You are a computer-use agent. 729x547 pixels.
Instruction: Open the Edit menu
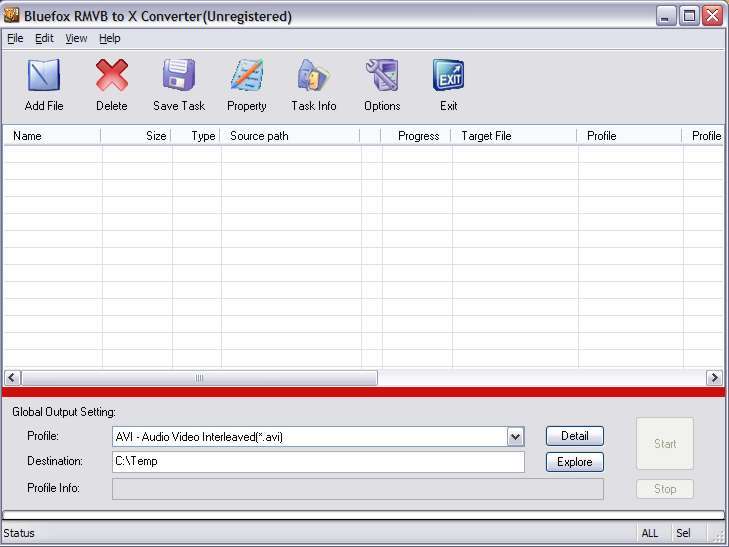click(44, 38)
